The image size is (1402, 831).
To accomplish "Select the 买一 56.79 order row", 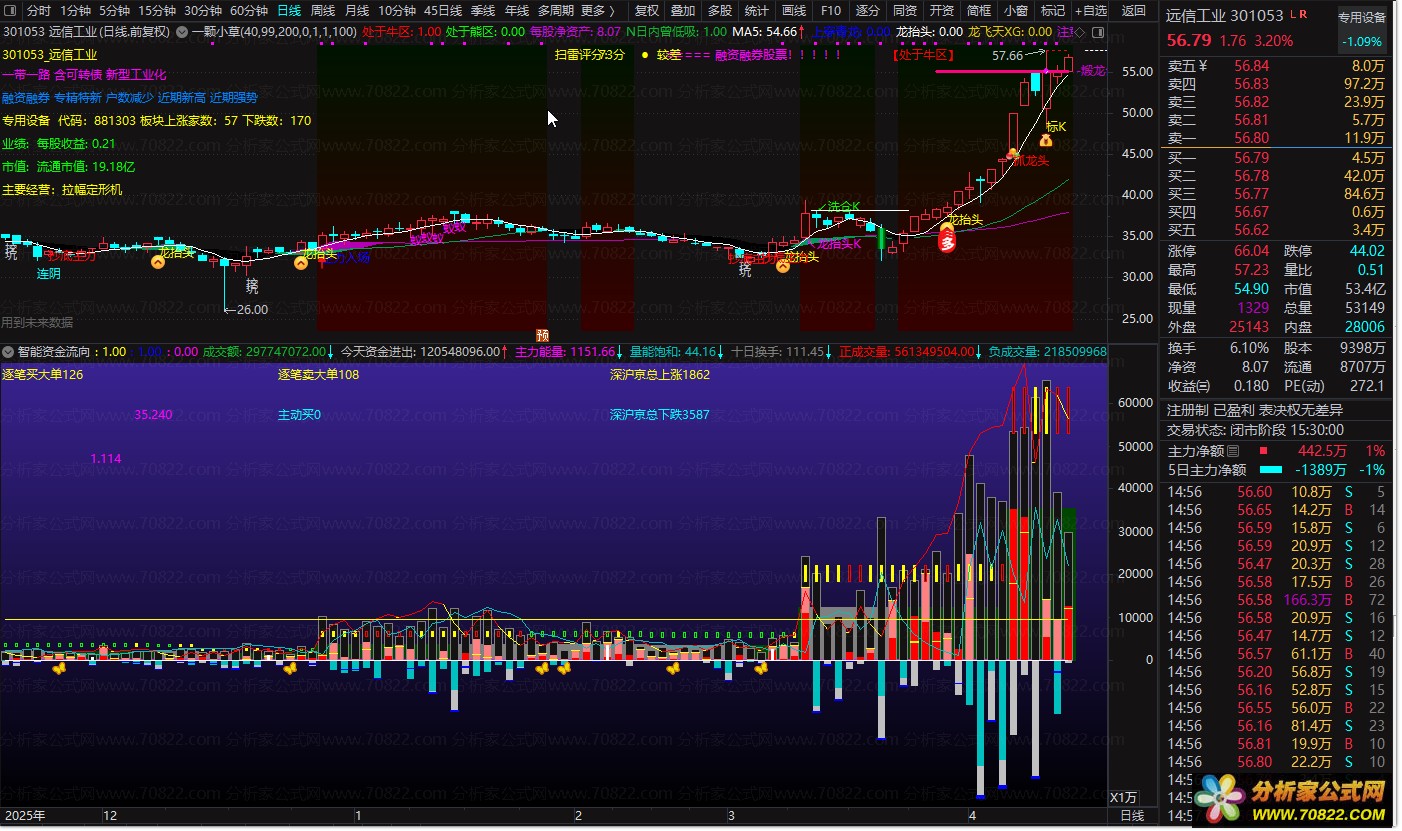I will 1276,158.
